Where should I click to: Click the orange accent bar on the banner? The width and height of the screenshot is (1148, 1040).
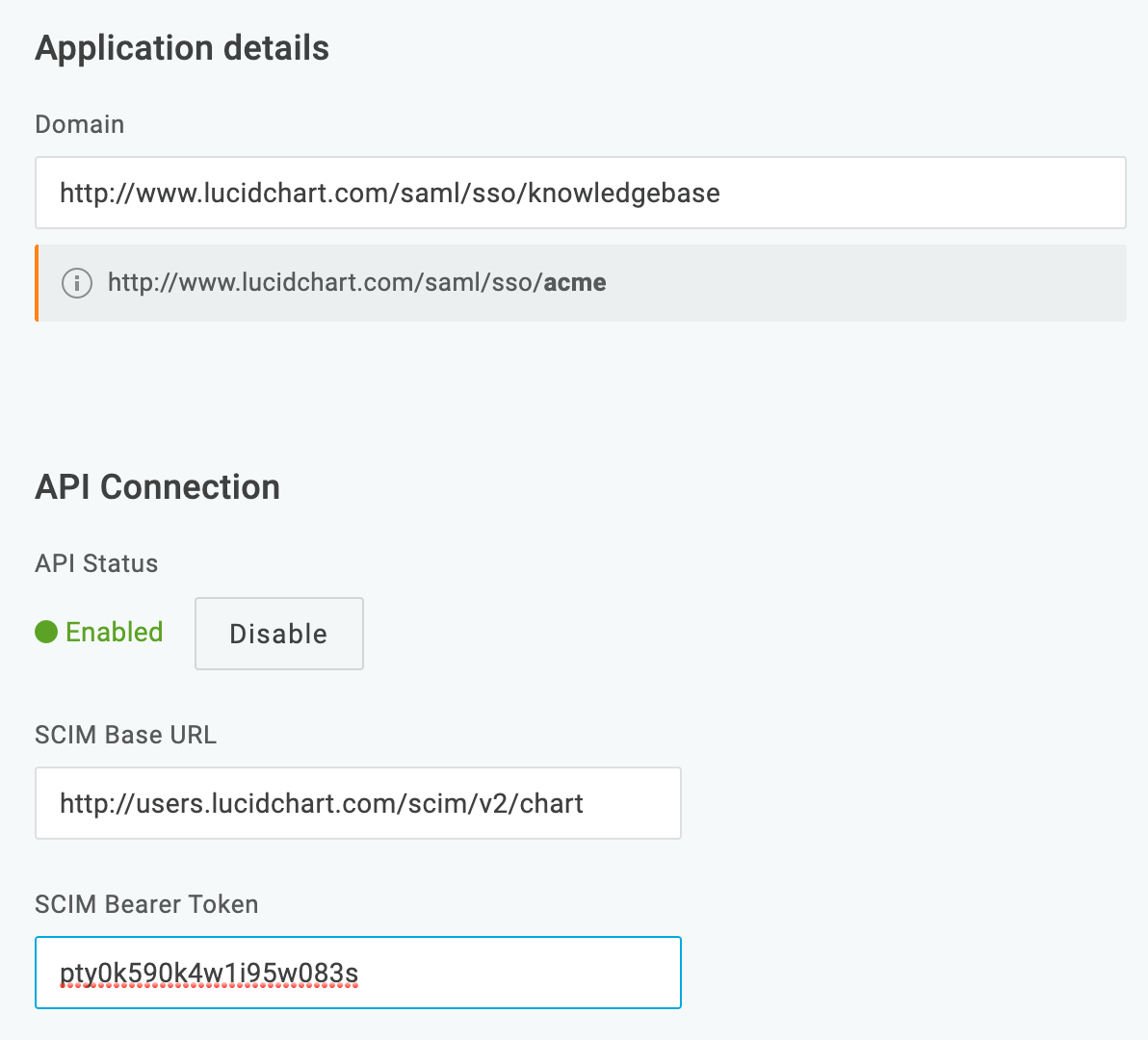coord(38,282)
